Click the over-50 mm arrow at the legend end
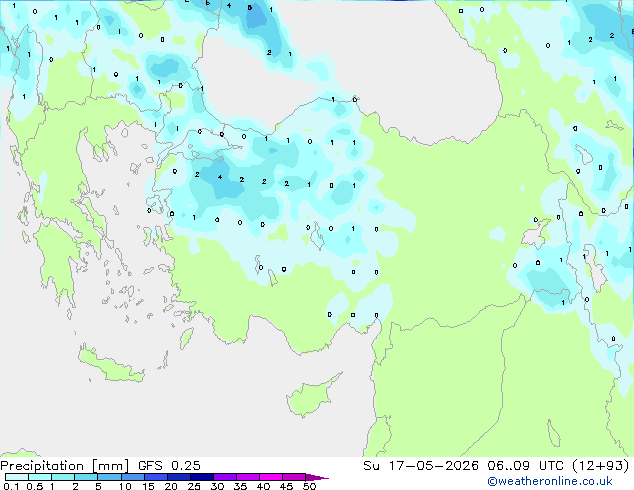 pyautogui.click(x=317, y=478)
